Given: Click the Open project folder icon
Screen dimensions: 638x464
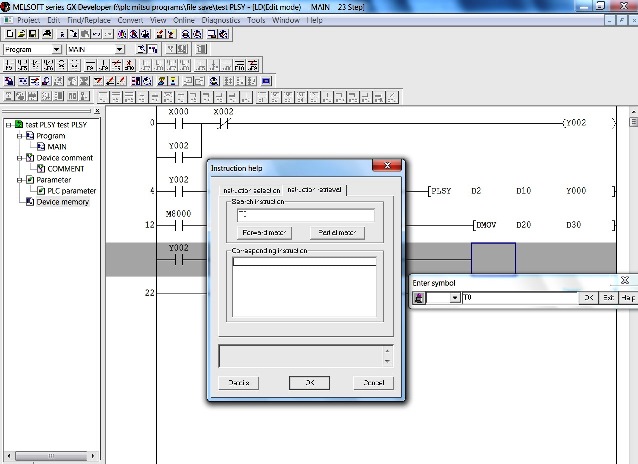Looking at the screenshot, I should tap(22, 34).
